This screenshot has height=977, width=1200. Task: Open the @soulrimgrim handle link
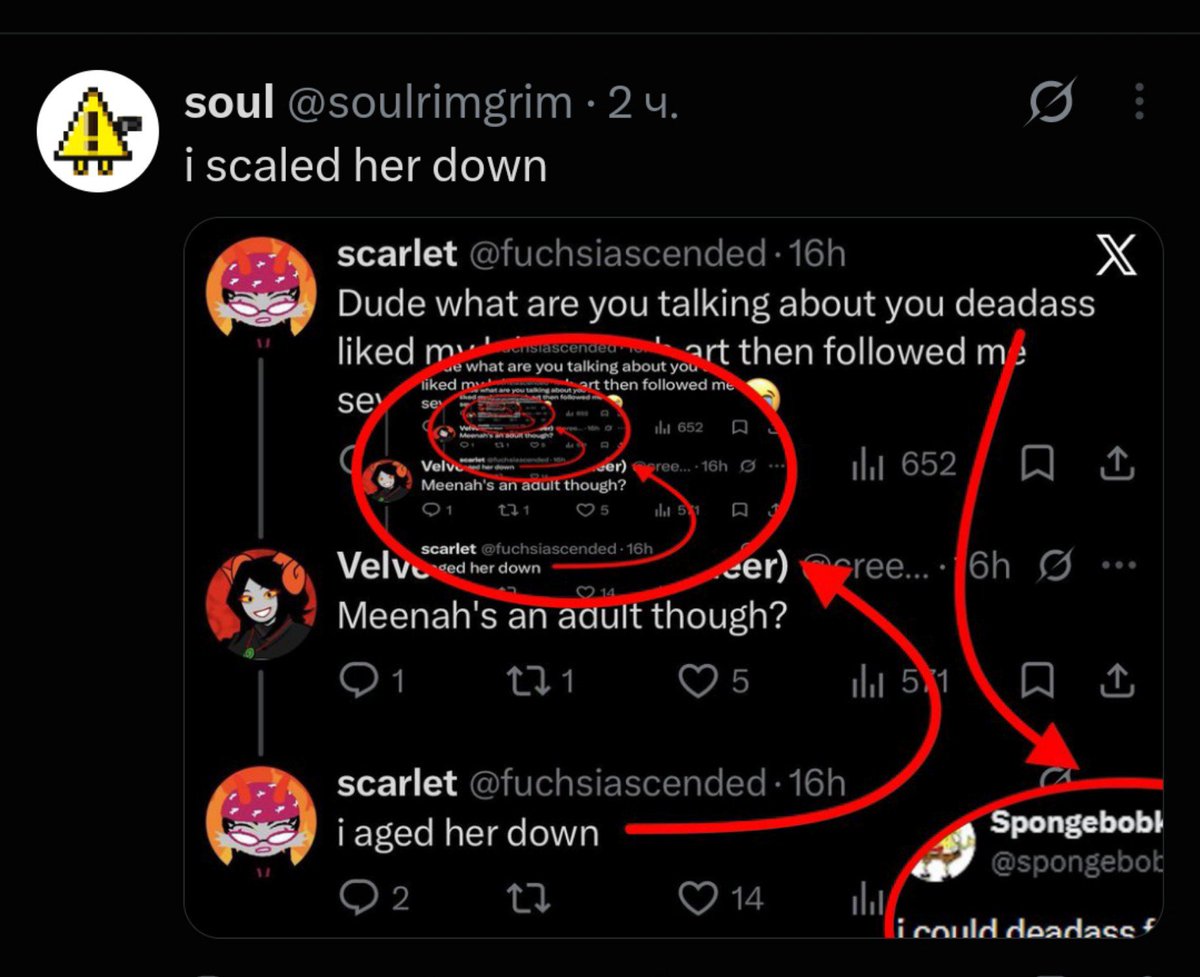coord(431,104)
